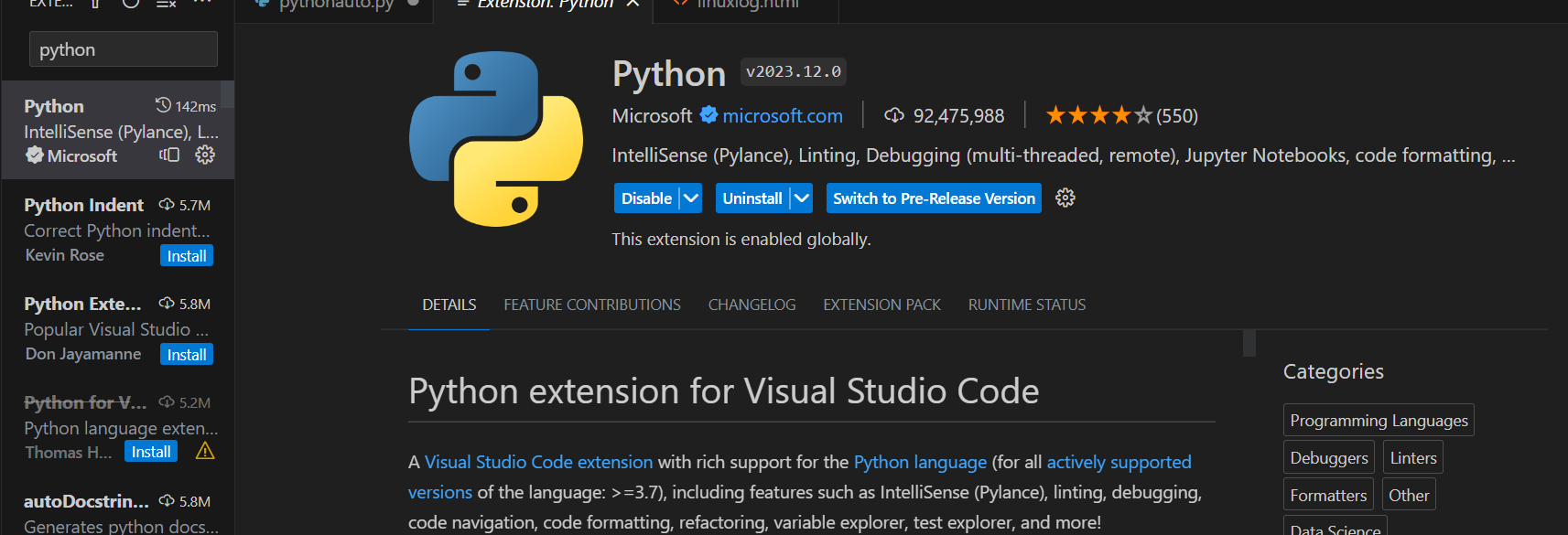
Task: Click the 92,475,988 install count icon
Action: pyautogui.click(x=894, y=115)
